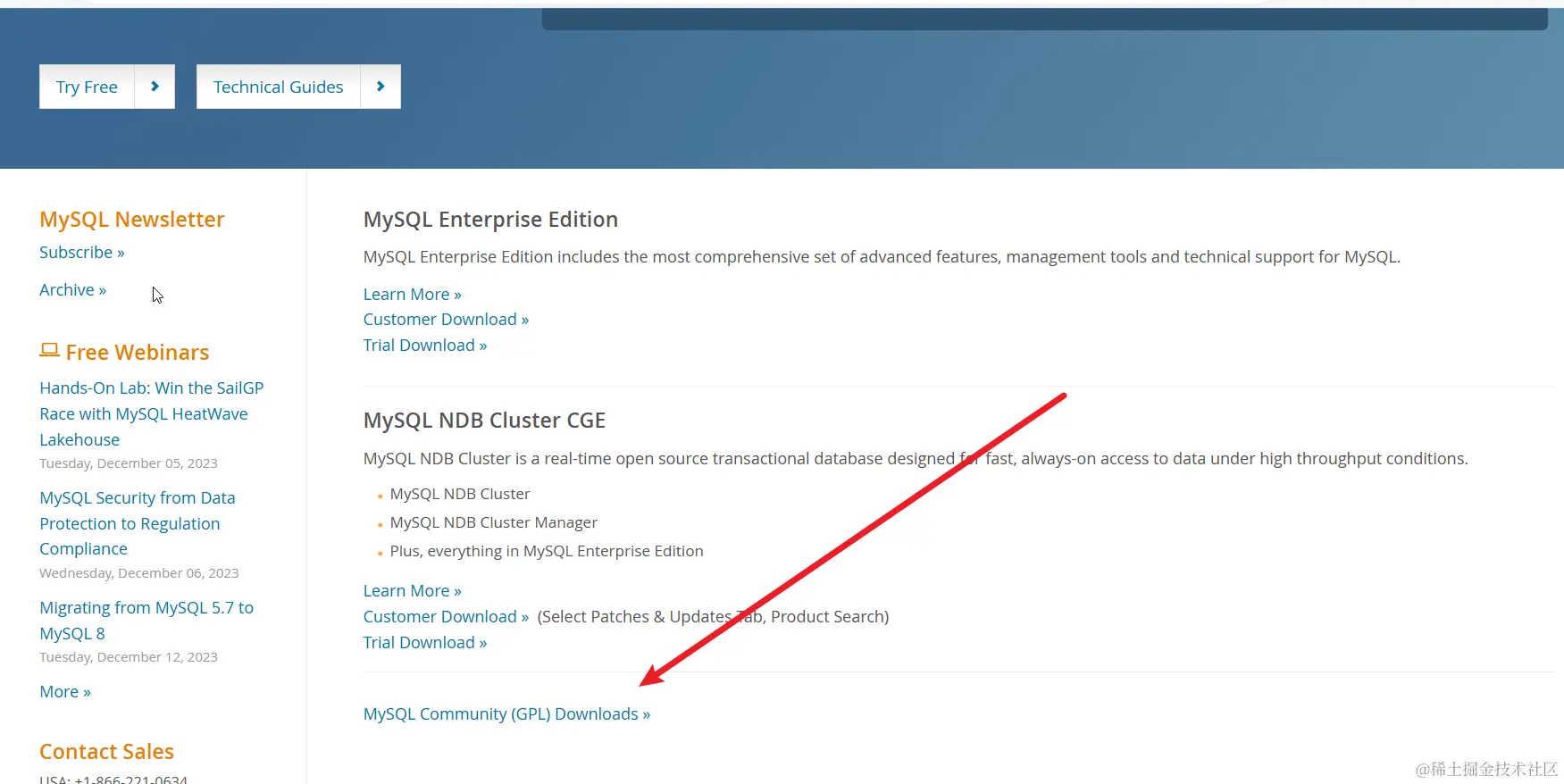Click the date 'Tuesday, December 12, 2023'

tap(129, 657)
